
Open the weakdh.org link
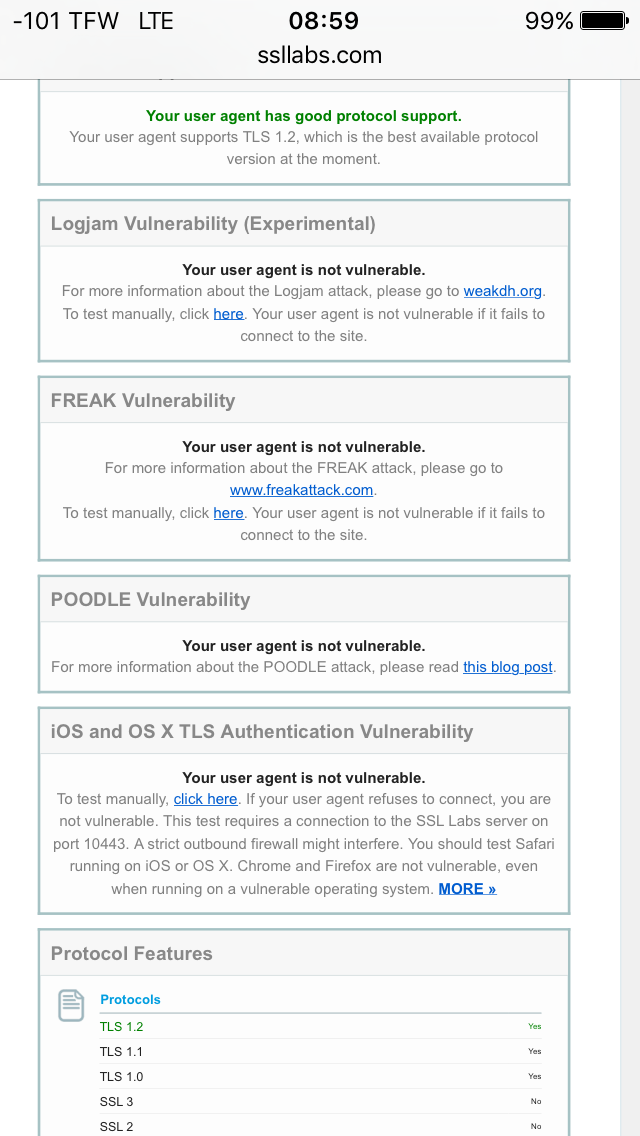click(502, 291)
